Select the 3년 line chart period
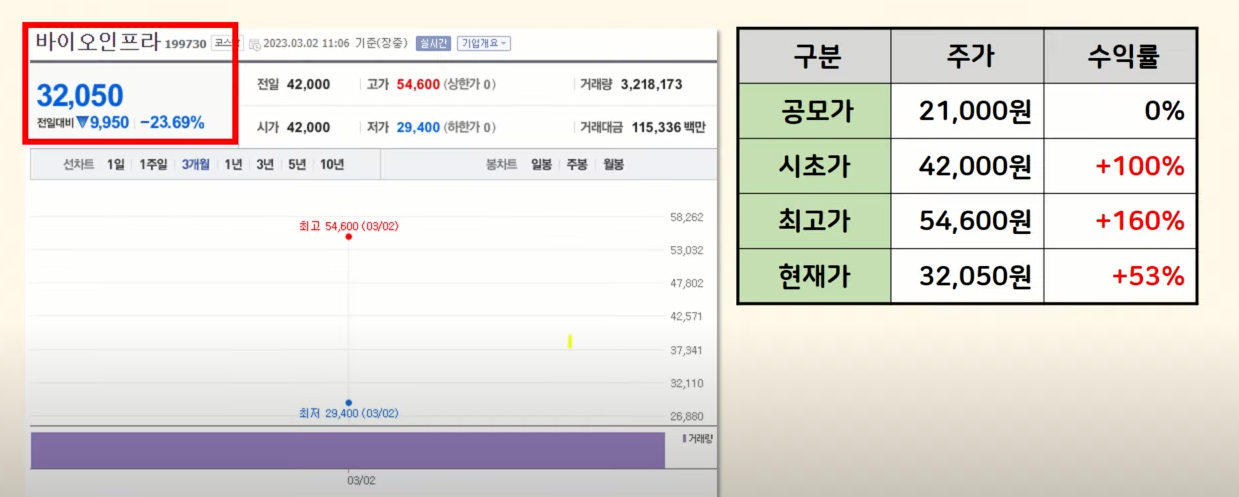This screenshot has height=497, width=1239. click(x=264, y=165)
